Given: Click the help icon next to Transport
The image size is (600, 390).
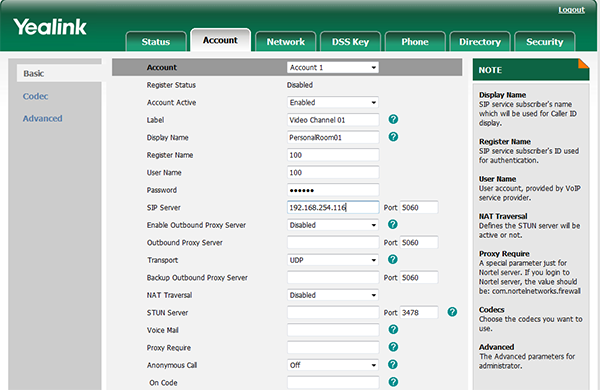Looking at the screenshot, I should (x=393, y=259).
